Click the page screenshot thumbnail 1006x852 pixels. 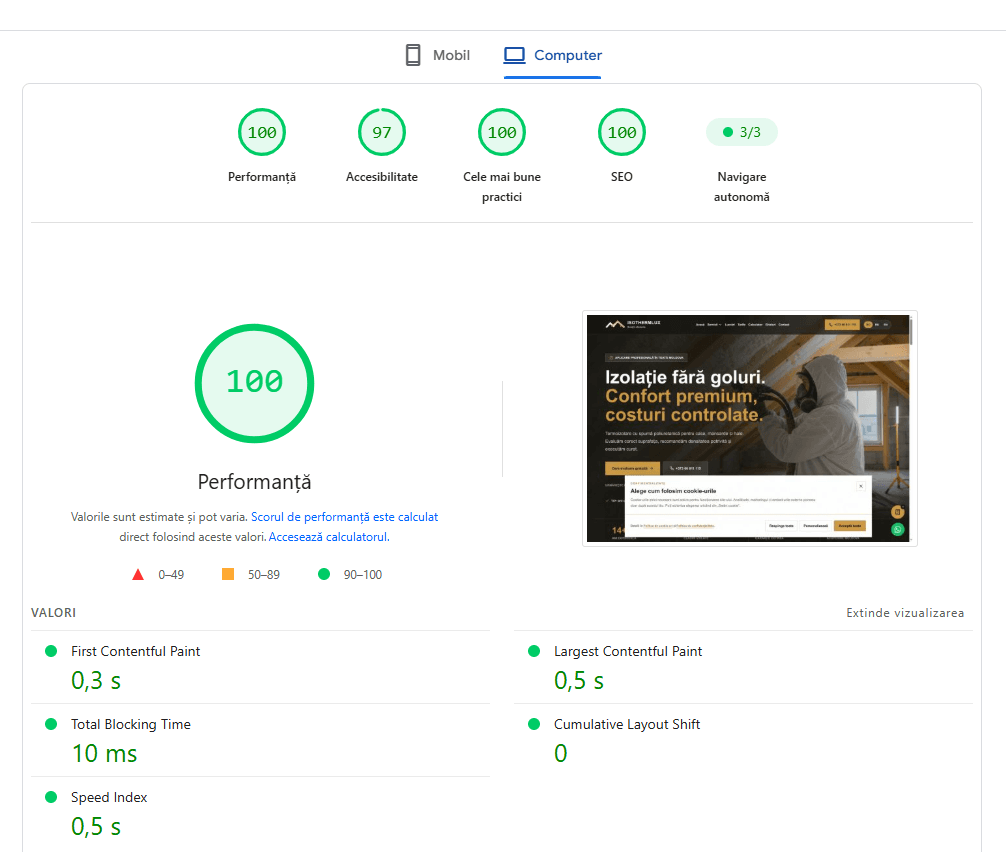pyautogui.click(x=749, y=429)
